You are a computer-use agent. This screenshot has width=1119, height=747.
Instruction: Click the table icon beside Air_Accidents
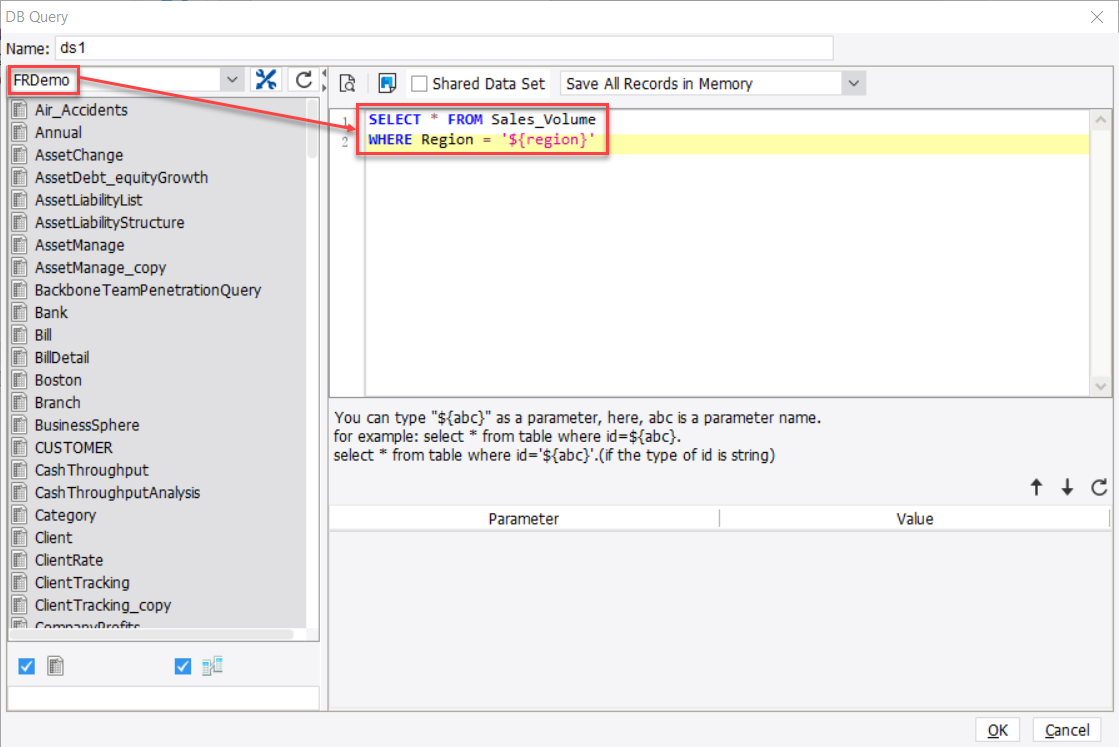(x=20, y=110)
